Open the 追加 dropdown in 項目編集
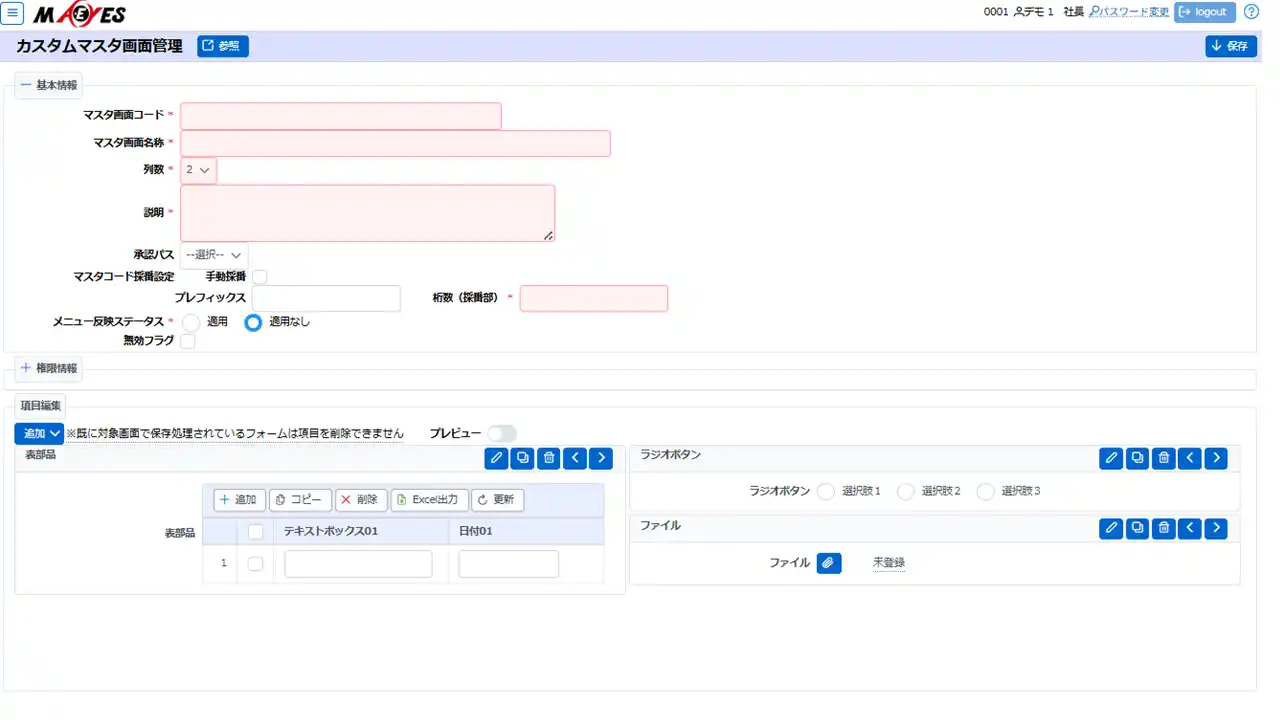The image size is (1280, 720). 40,433
